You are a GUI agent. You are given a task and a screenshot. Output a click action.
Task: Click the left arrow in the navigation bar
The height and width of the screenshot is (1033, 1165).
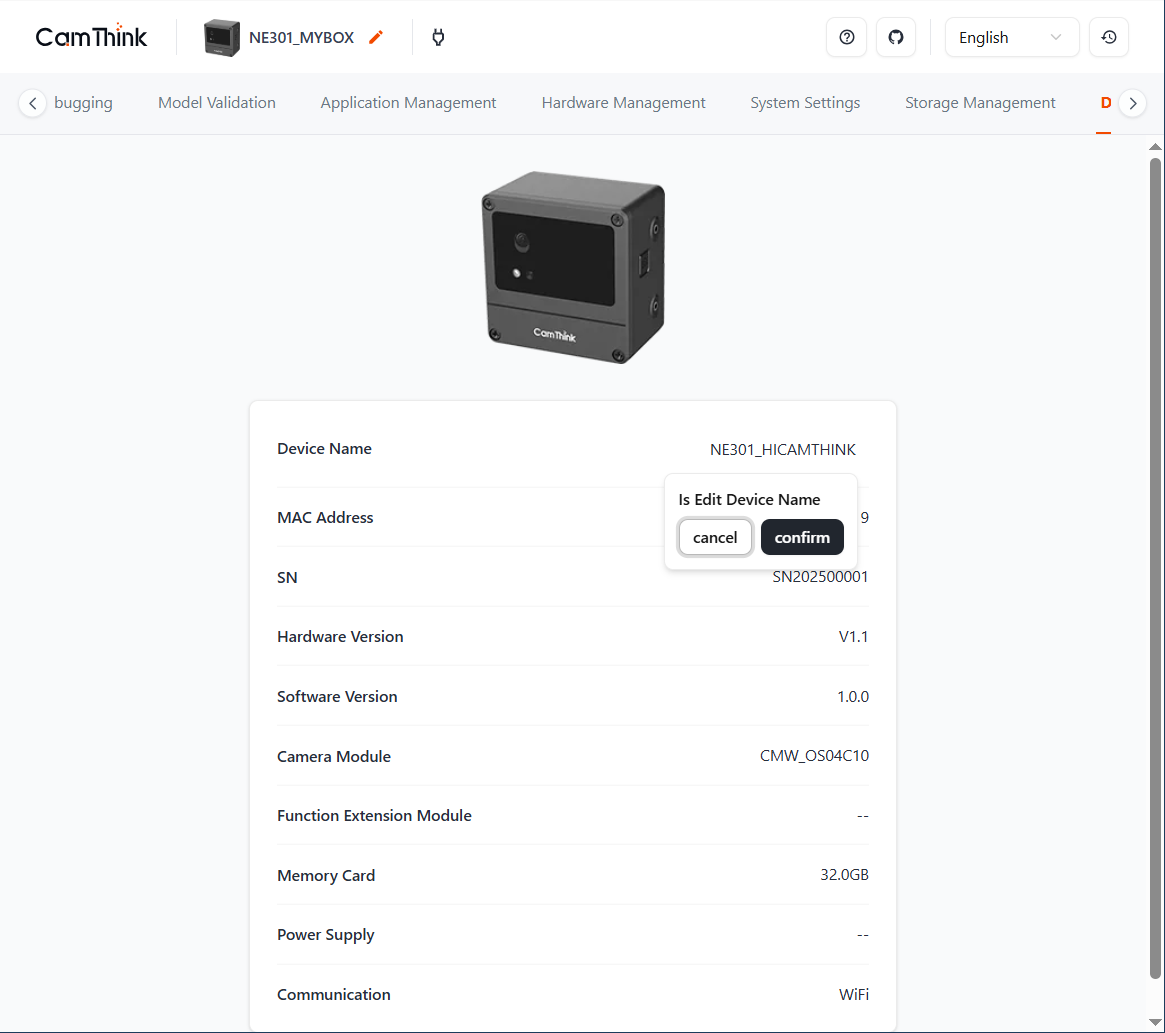[32, 103]
